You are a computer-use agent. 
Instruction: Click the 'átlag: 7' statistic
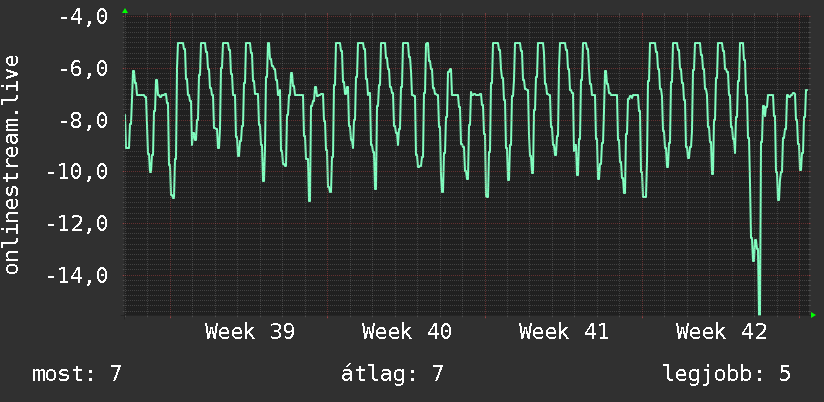click(392, 374)
